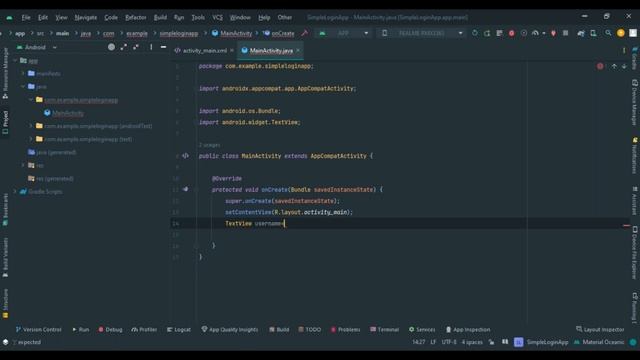Open Project panel options kebab menu
This screenshot has height=360, width=640.
151,47
